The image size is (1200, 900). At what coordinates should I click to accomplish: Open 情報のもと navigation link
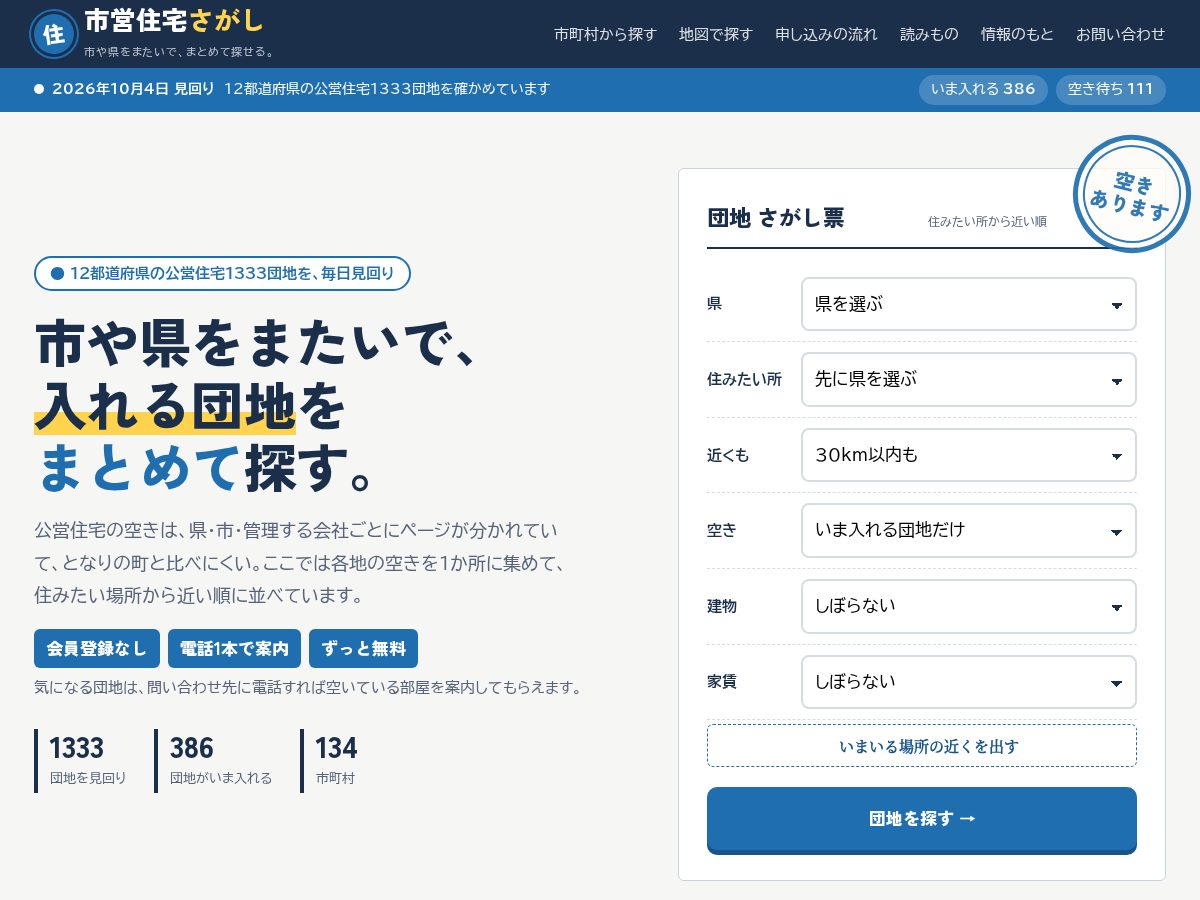click(1017, 34)
